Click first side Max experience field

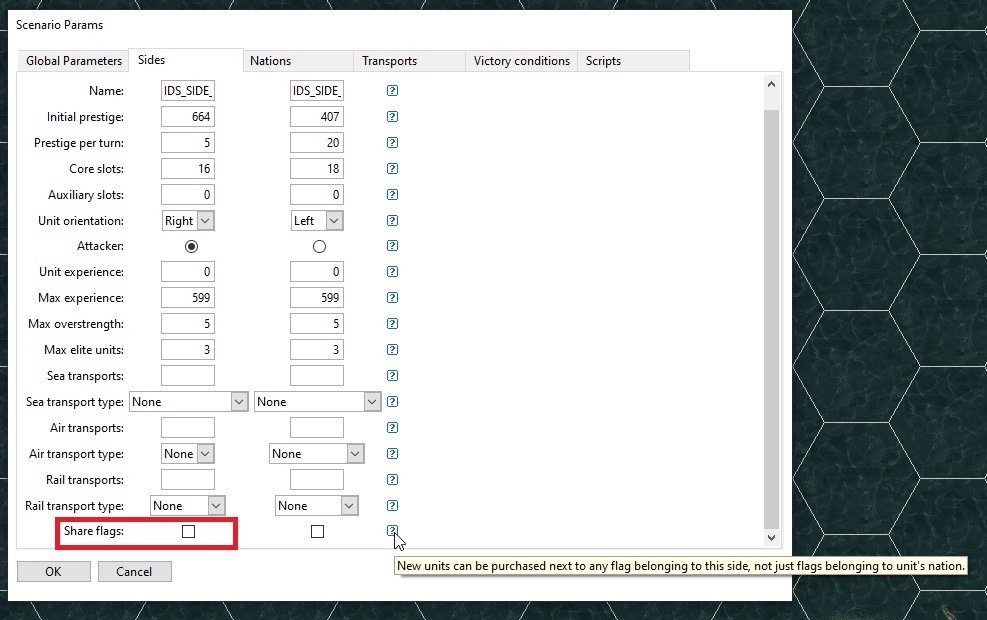point(188,298)
